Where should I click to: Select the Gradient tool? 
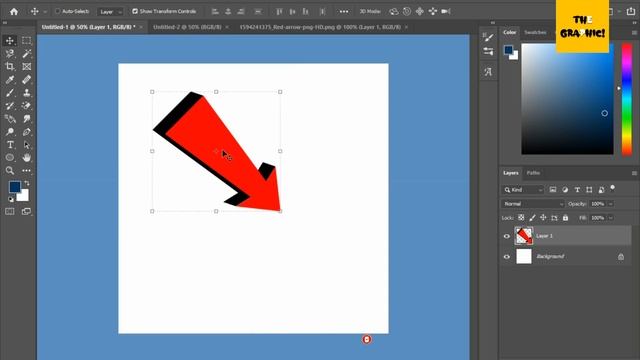(10, 119)
